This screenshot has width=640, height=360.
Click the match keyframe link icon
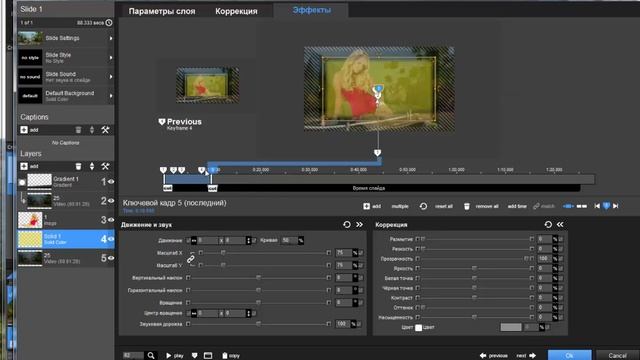pyautogui.click(x=536, y=206)
